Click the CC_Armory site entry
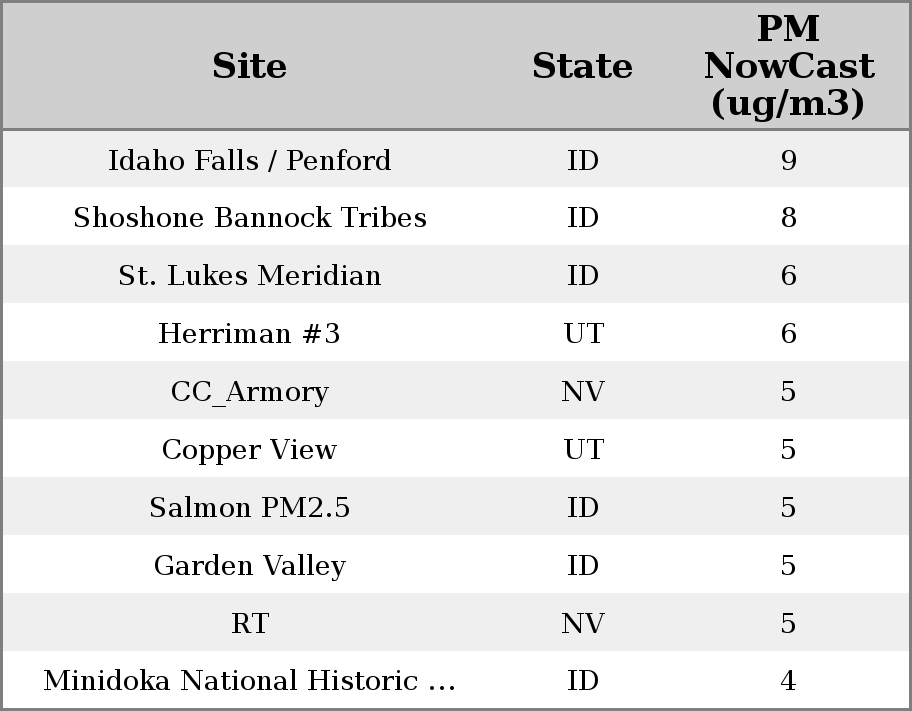 click(249, 392)
